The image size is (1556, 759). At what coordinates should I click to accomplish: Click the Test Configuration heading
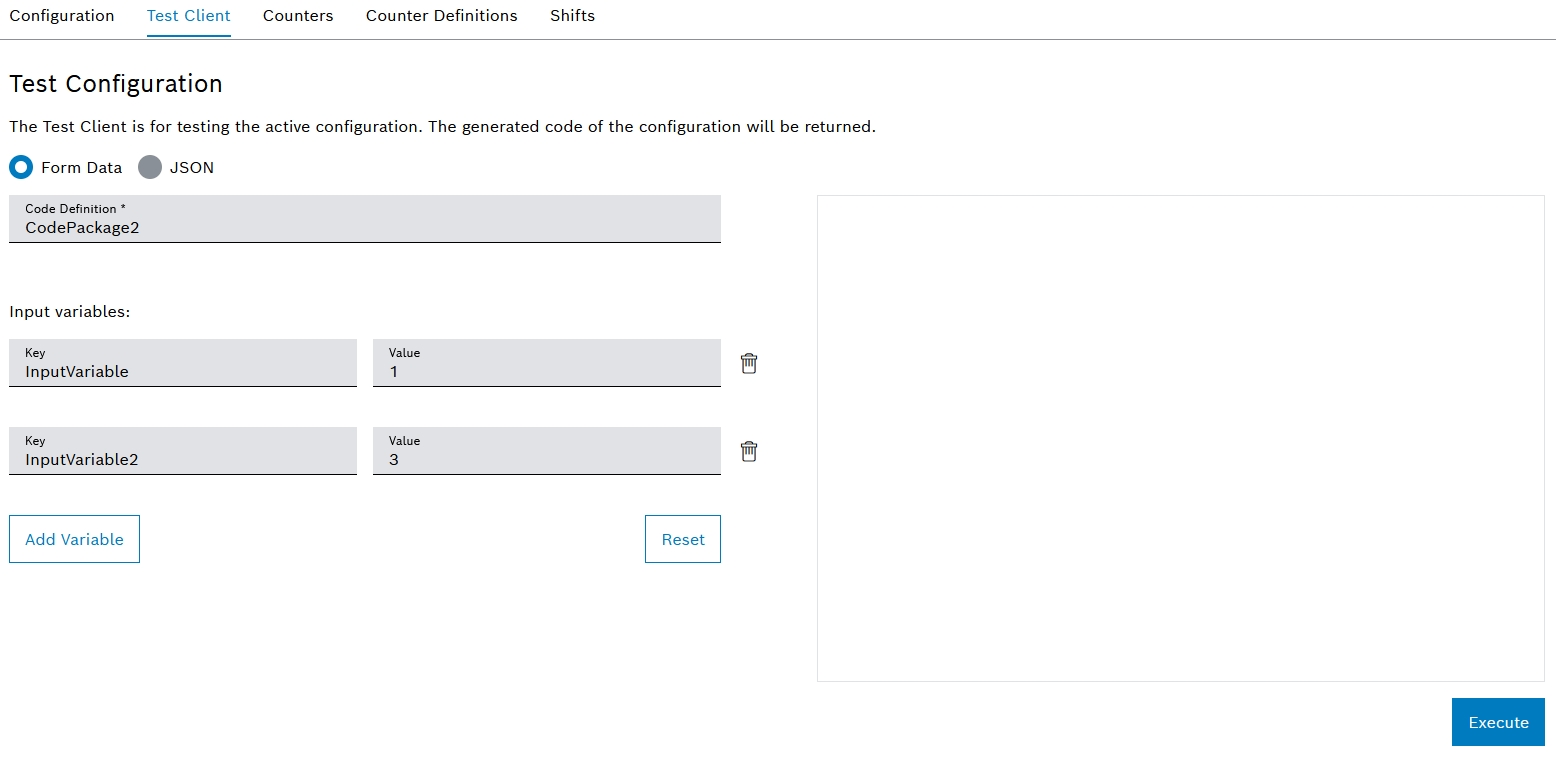(x=115, y=83)
